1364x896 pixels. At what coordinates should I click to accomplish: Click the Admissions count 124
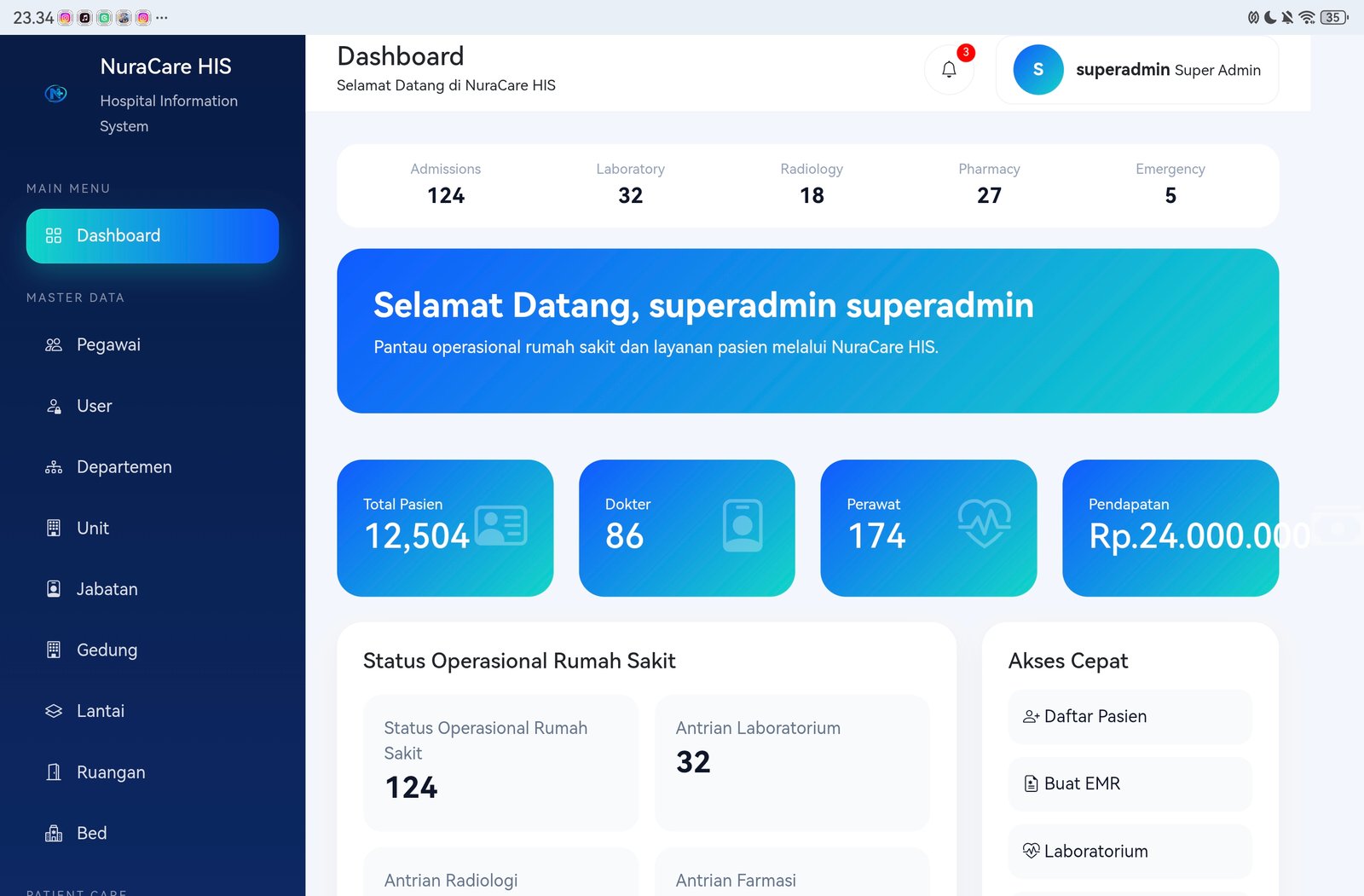tap(446, 196)
